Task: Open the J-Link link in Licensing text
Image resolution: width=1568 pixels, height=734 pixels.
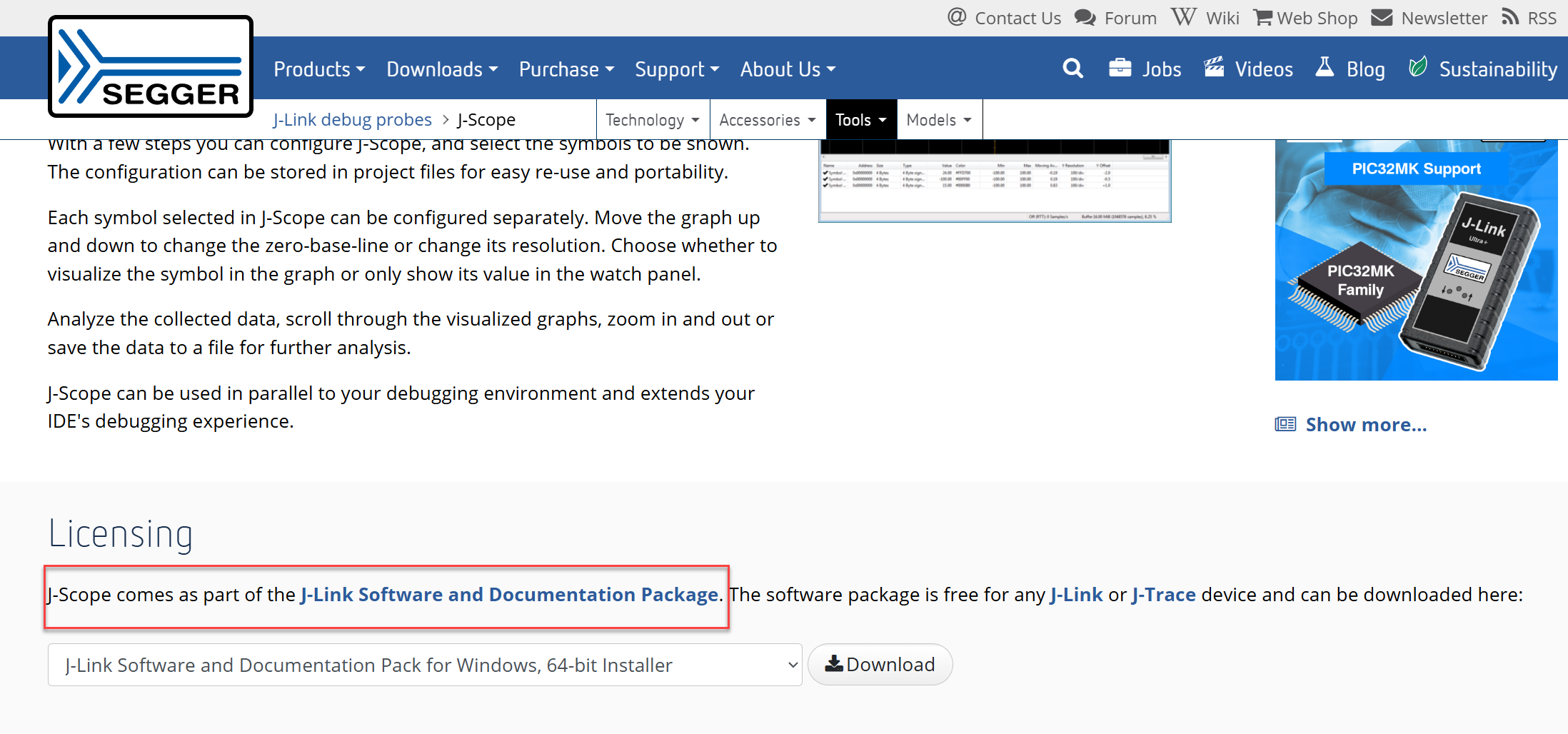Action: [x=1076, y=594]
